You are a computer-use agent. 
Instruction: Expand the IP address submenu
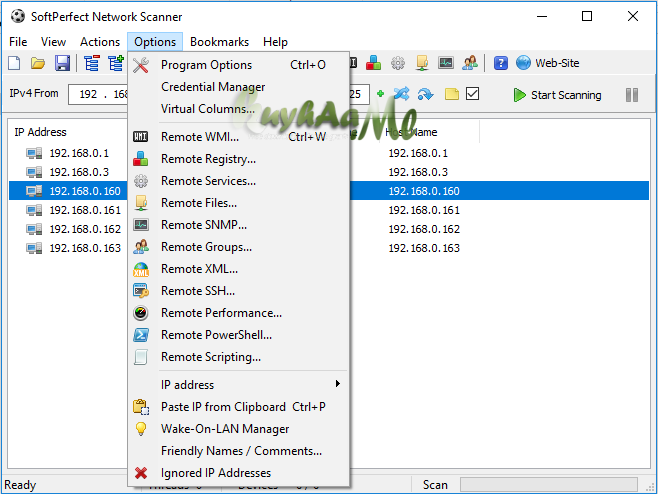point(238,385)
